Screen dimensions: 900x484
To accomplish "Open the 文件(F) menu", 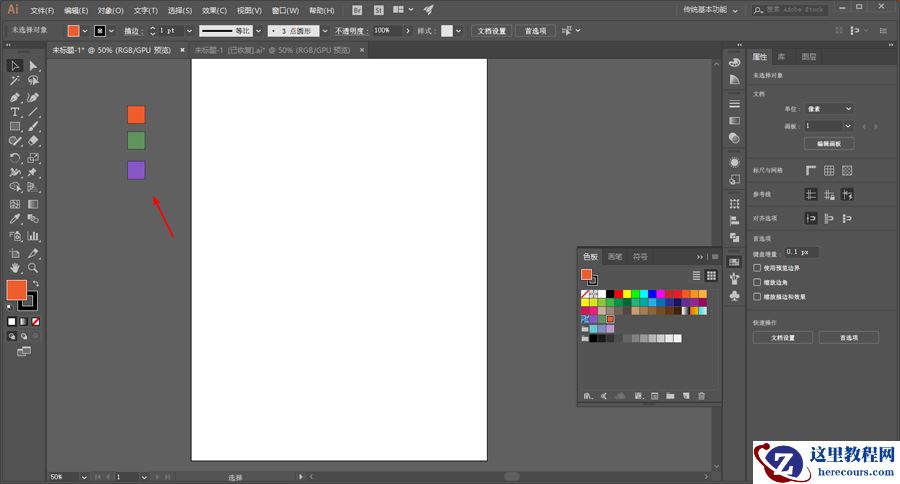I will click(x=42, y=10).
